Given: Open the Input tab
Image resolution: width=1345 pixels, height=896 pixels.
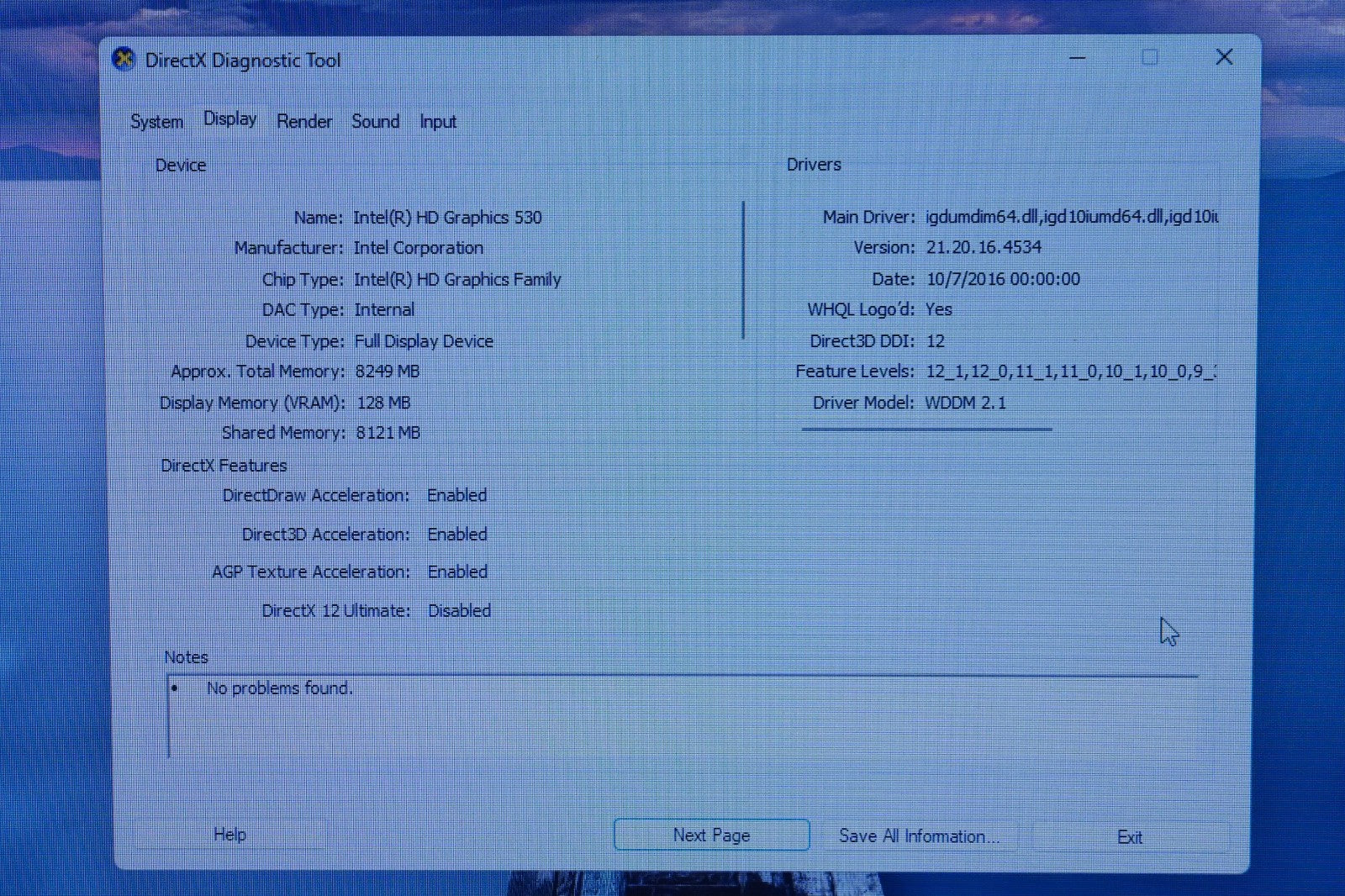Looking at the screenshot, I should pyautogui.click(x=437, y=121).
